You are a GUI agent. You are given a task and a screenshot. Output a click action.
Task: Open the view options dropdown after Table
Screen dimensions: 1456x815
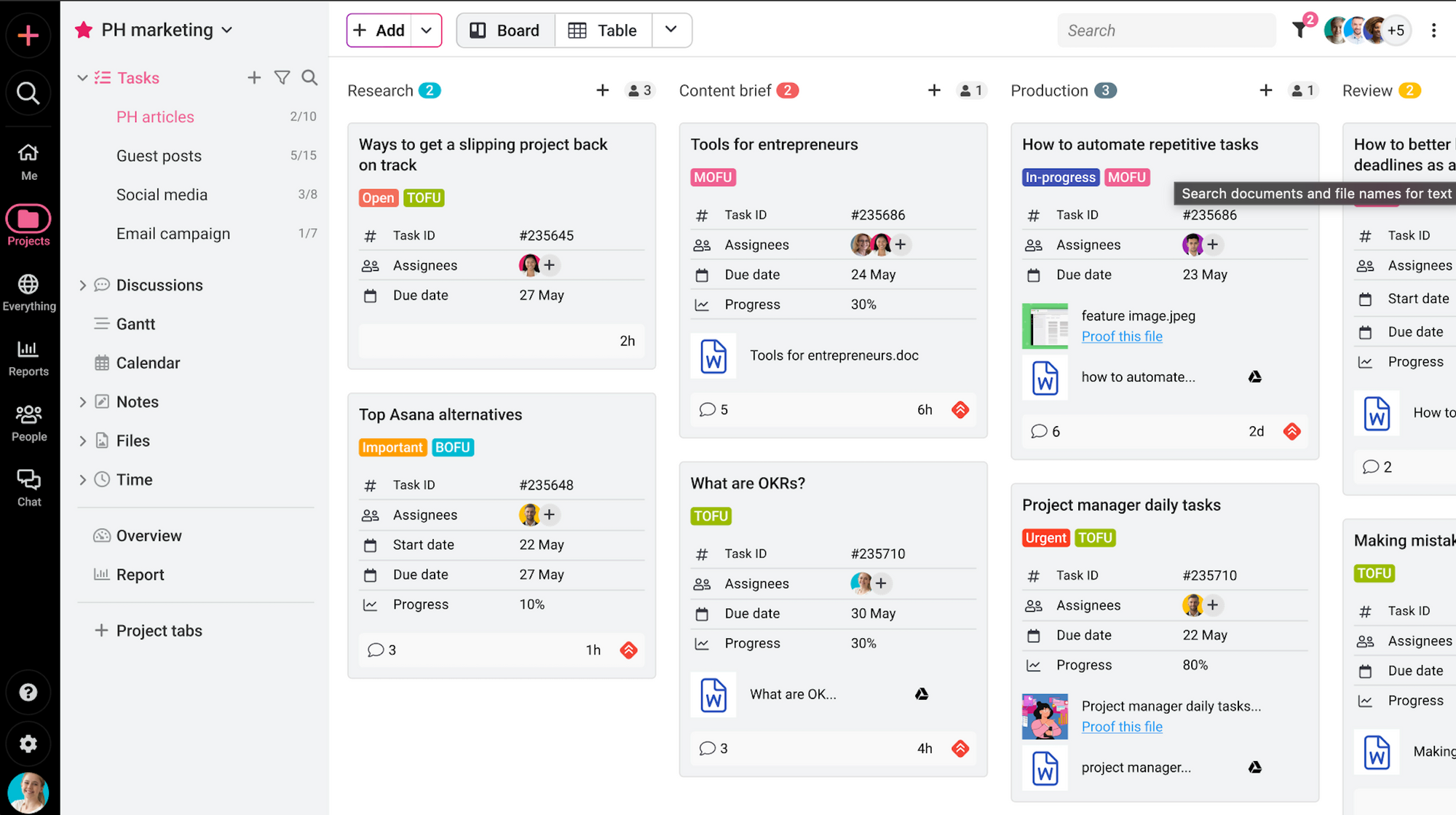click(x=671, y=30)
